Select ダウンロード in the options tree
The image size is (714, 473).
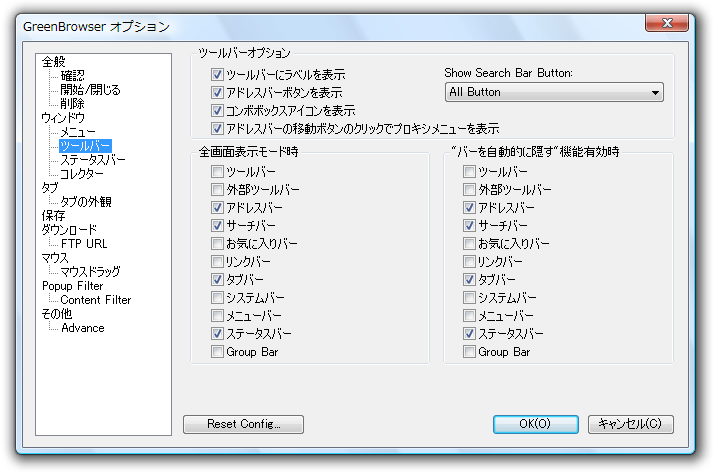[x=69, y=230]
